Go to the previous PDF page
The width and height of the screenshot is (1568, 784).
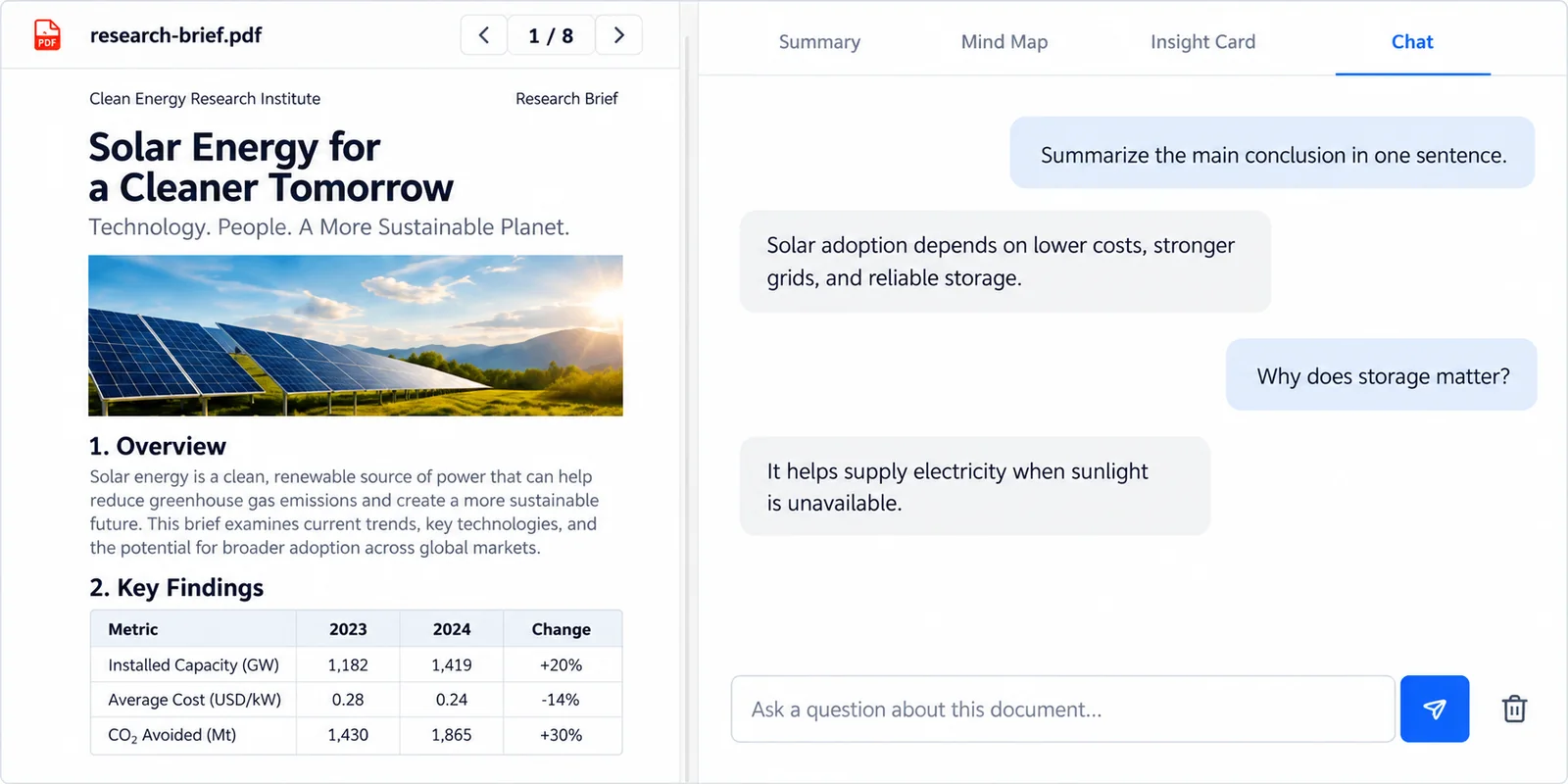[x=484, y=35]
